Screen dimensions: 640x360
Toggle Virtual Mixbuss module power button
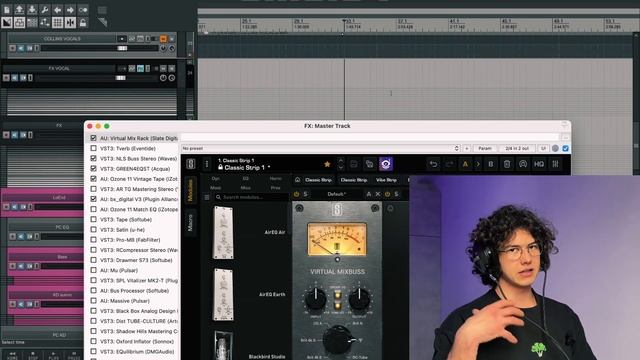coord(297,194)
